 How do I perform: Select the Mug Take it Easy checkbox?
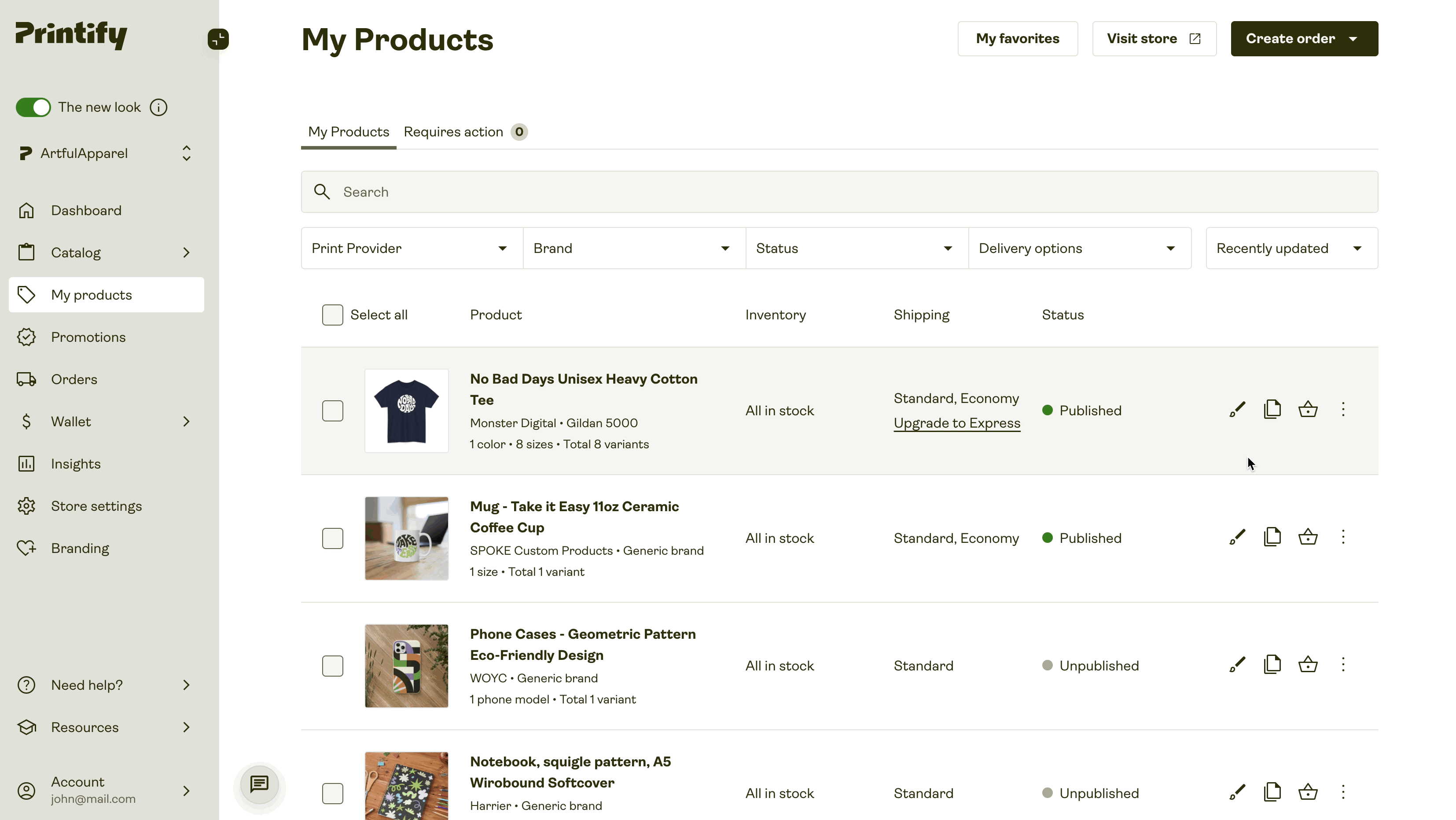tap(332, 538)
